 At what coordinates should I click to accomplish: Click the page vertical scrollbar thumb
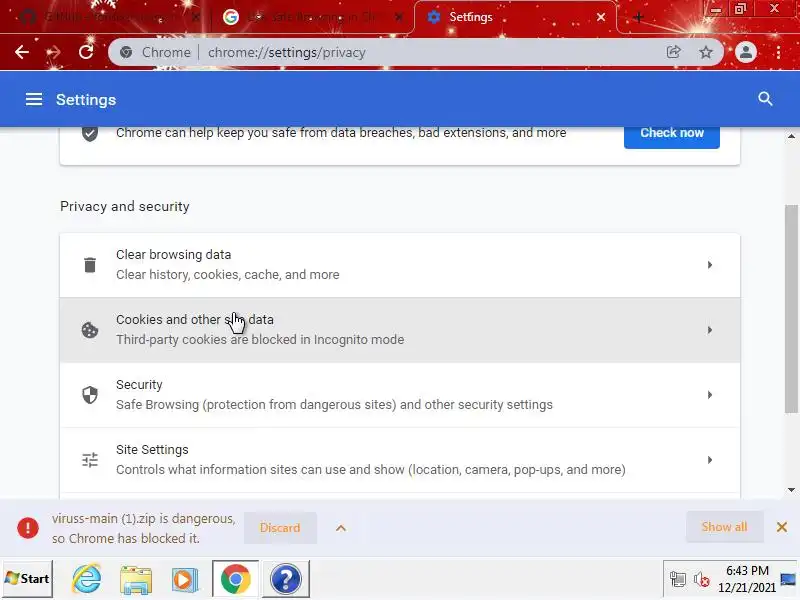791,309
